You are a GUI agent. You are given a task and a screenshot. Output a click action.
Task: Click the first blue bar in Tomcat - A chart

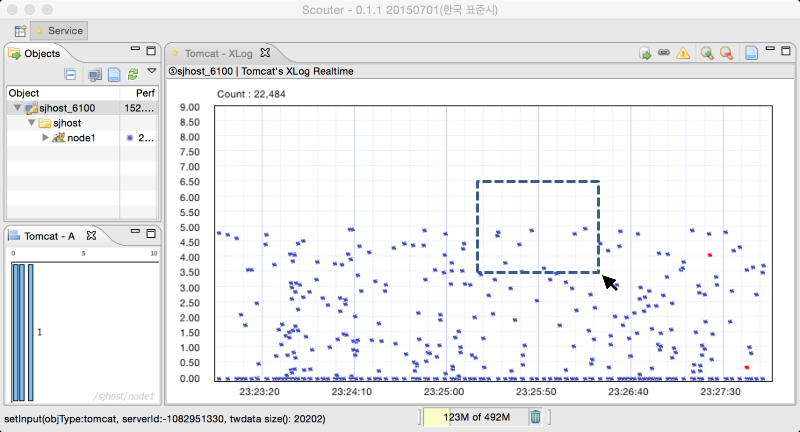(x=15, y=332)
